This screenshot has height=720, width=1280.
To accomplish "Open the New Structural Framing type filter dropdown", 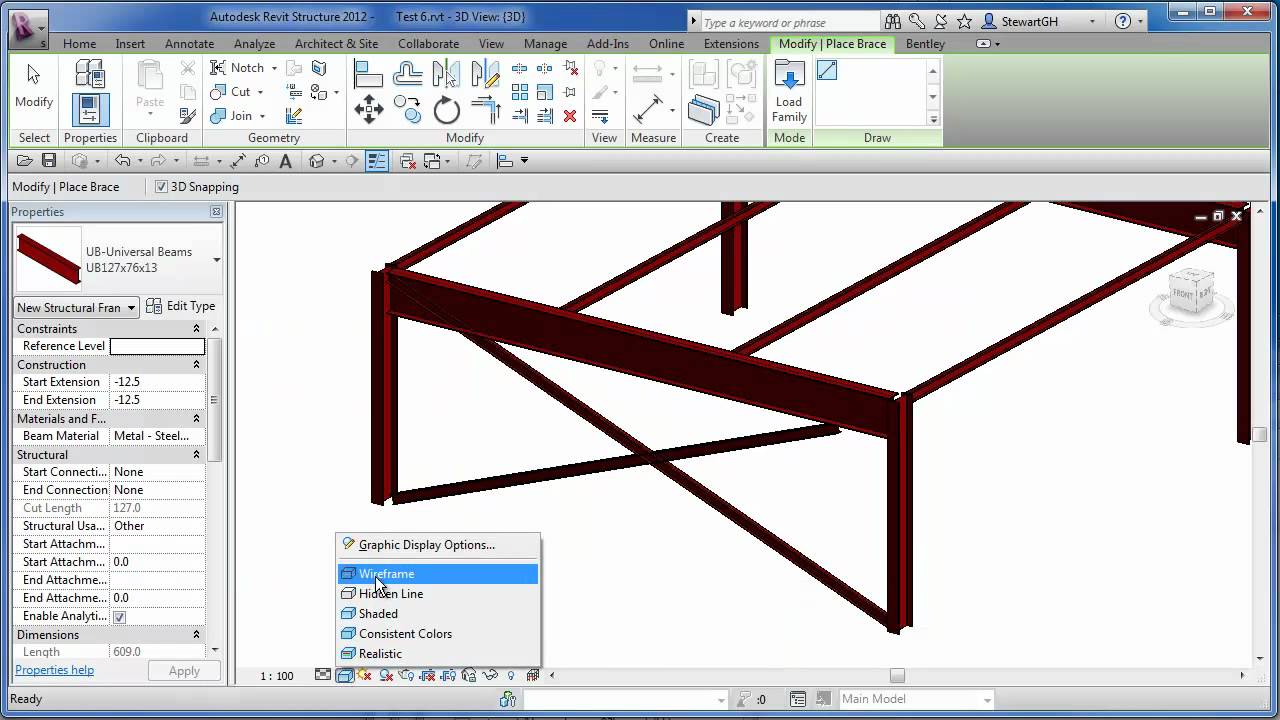I will (x=76, y=307).
